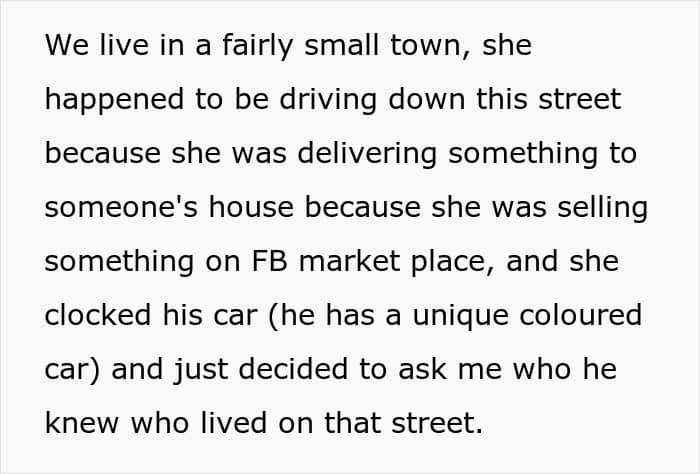Click the word "clocked"

click(98, 315)
